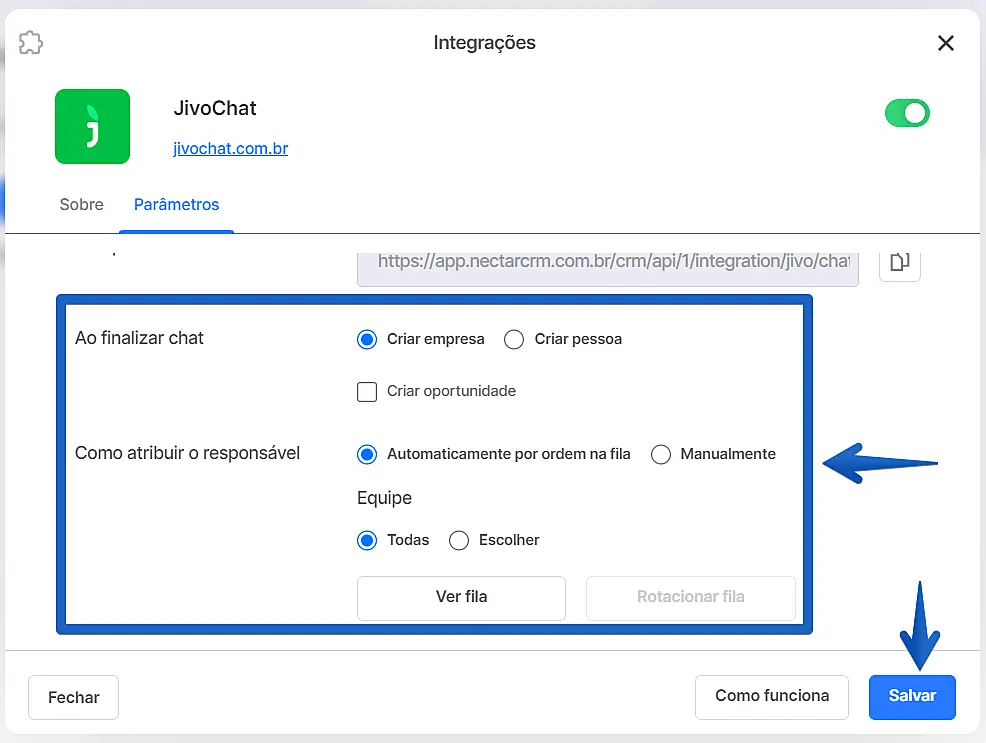The height and width of the screenshot is (743, 986).
Task: Select Manualmente assignment option
Action: click(x=660, y=454)
